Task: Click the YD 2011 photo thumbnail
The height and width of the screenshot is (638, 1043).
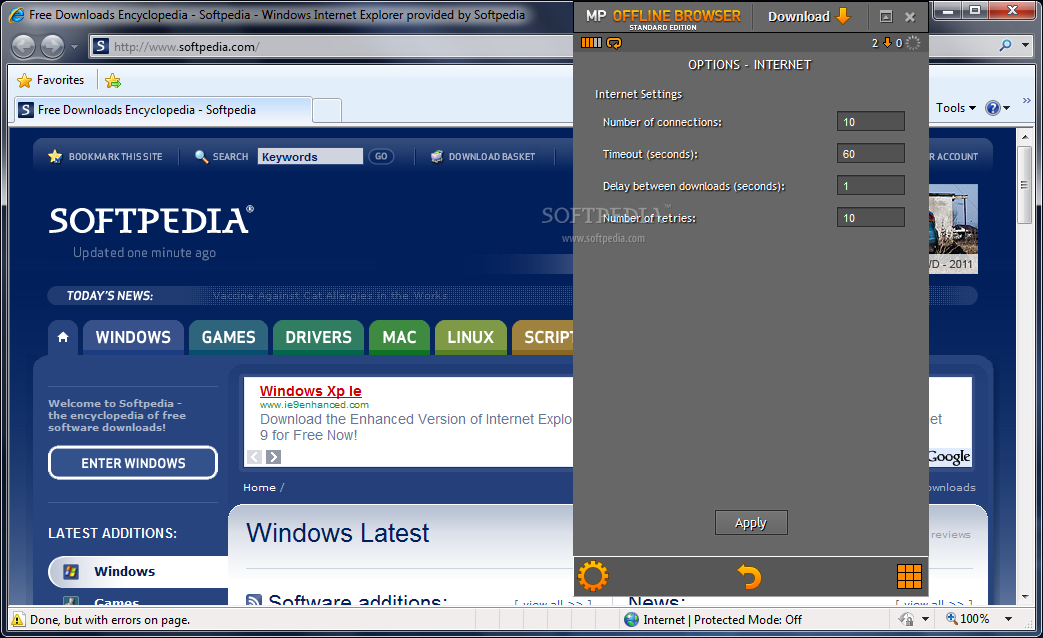Action: point(953,229)
